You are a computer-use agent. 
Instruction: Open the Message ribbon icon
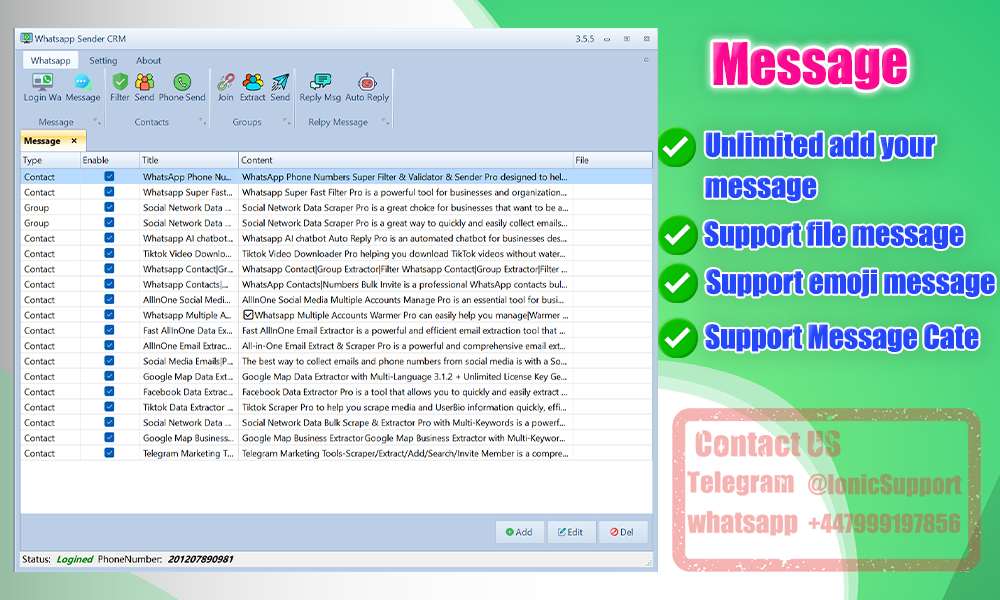tap(83, 87)
